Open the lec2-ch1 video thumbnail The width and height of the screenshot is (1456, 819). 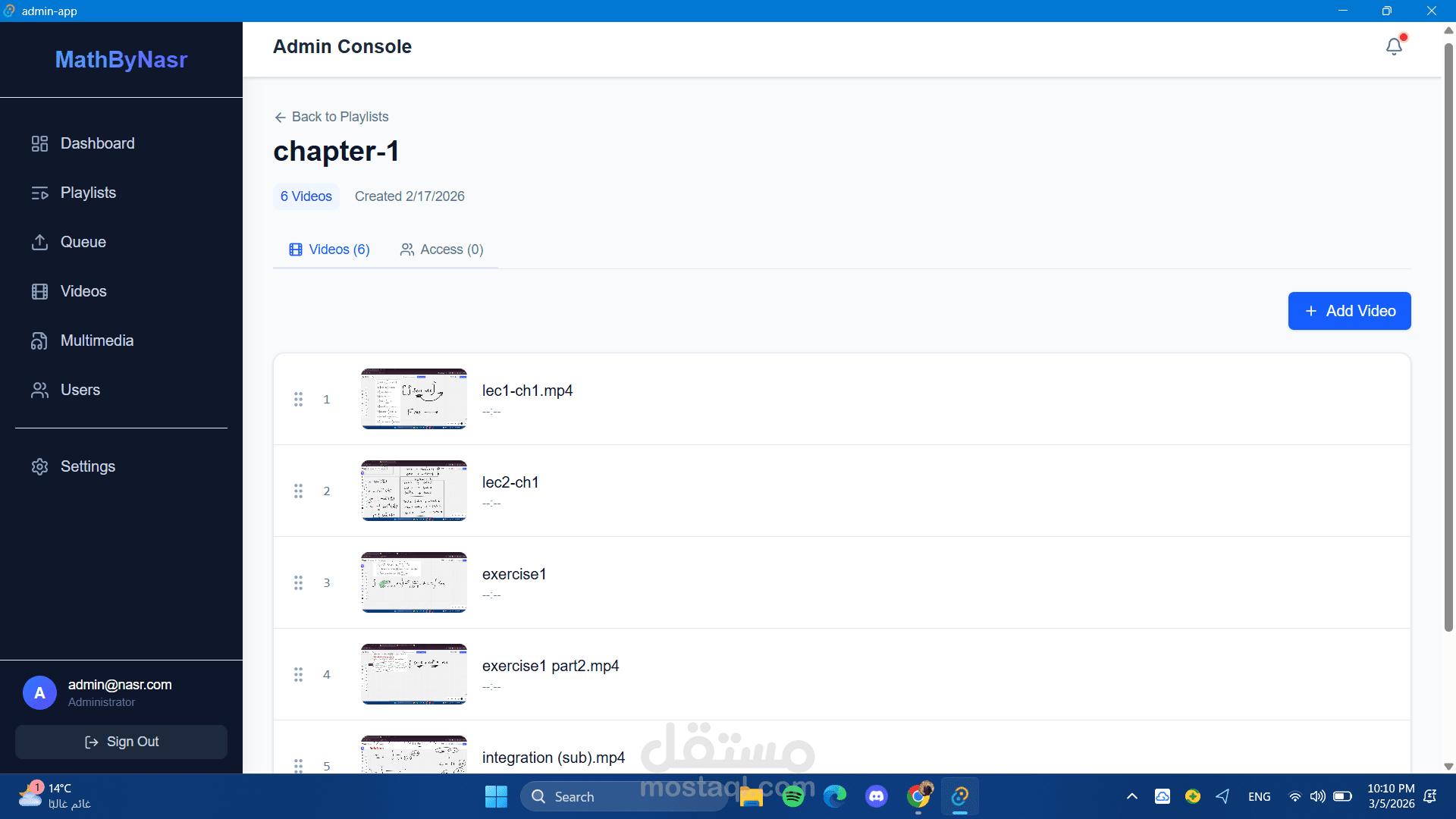coord(414,491)
